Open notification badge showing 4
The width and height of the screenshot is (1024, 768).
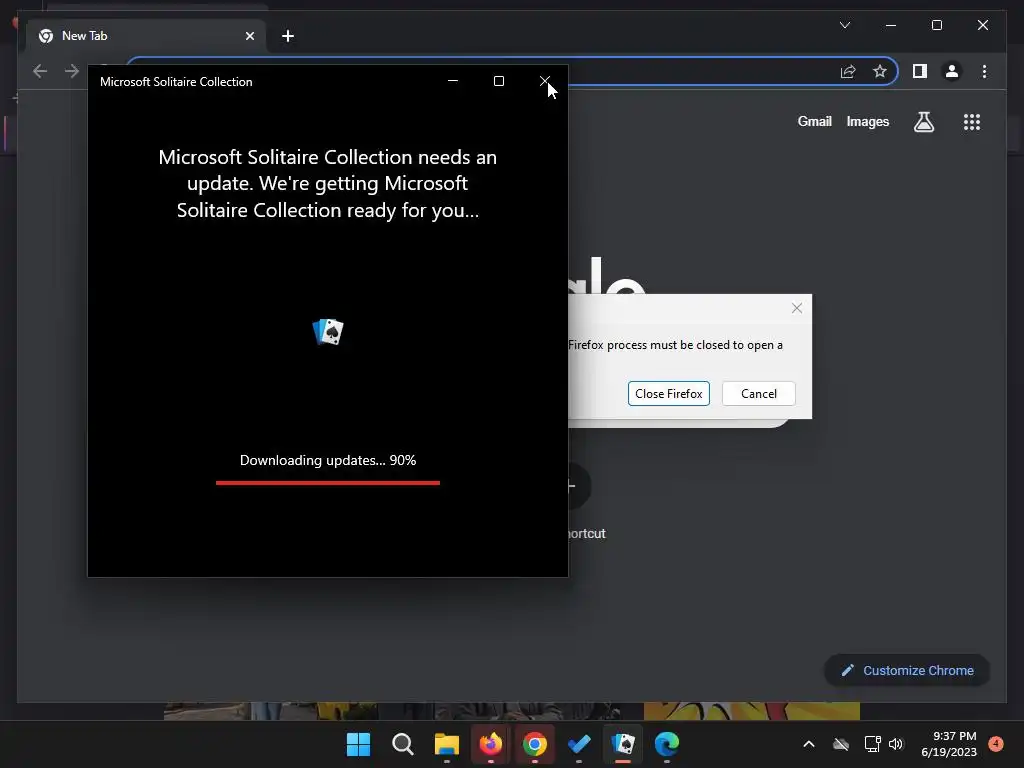pos(996,743)
